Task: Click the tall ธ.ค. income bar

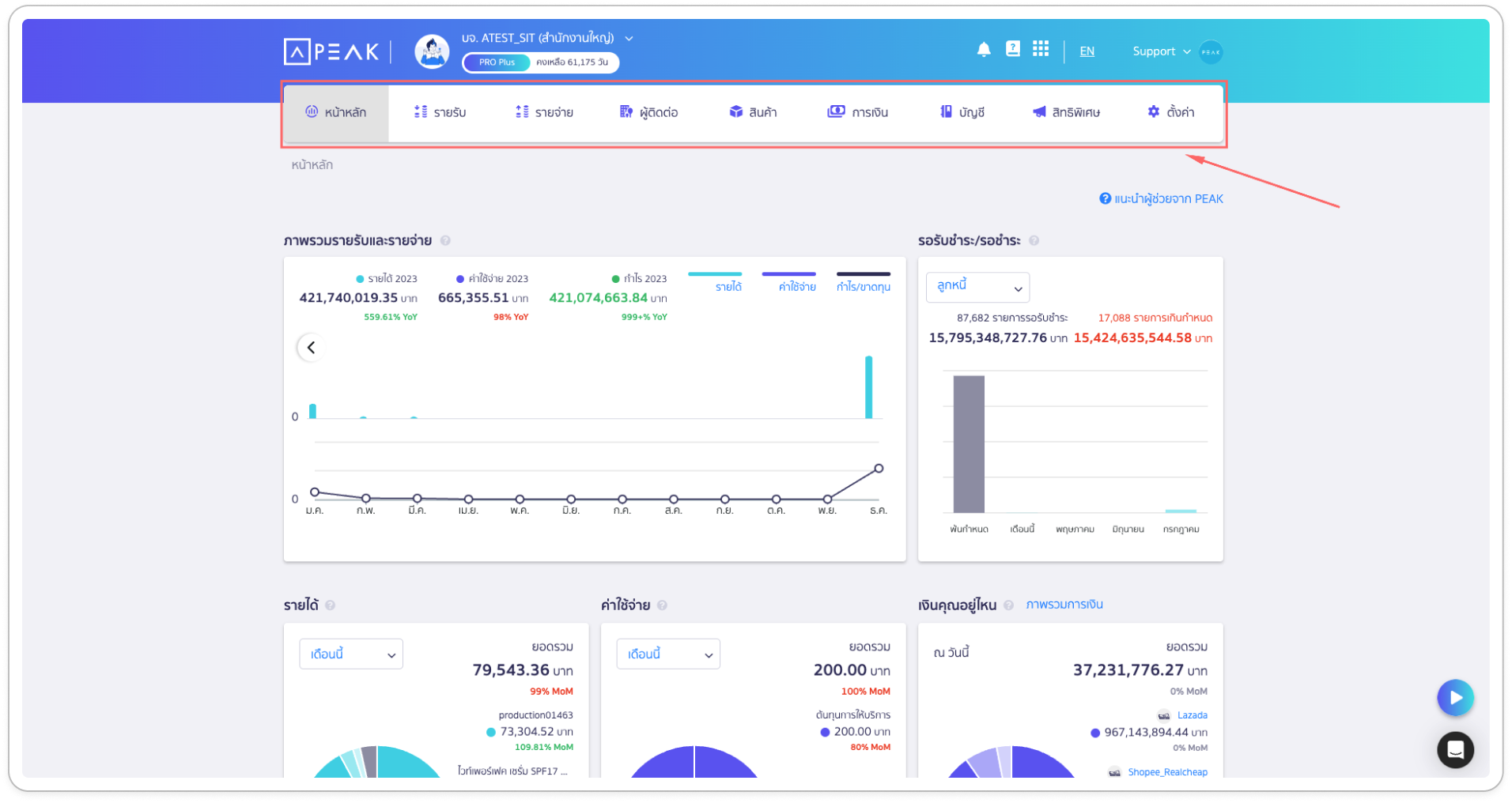Action: coord(868,387)
